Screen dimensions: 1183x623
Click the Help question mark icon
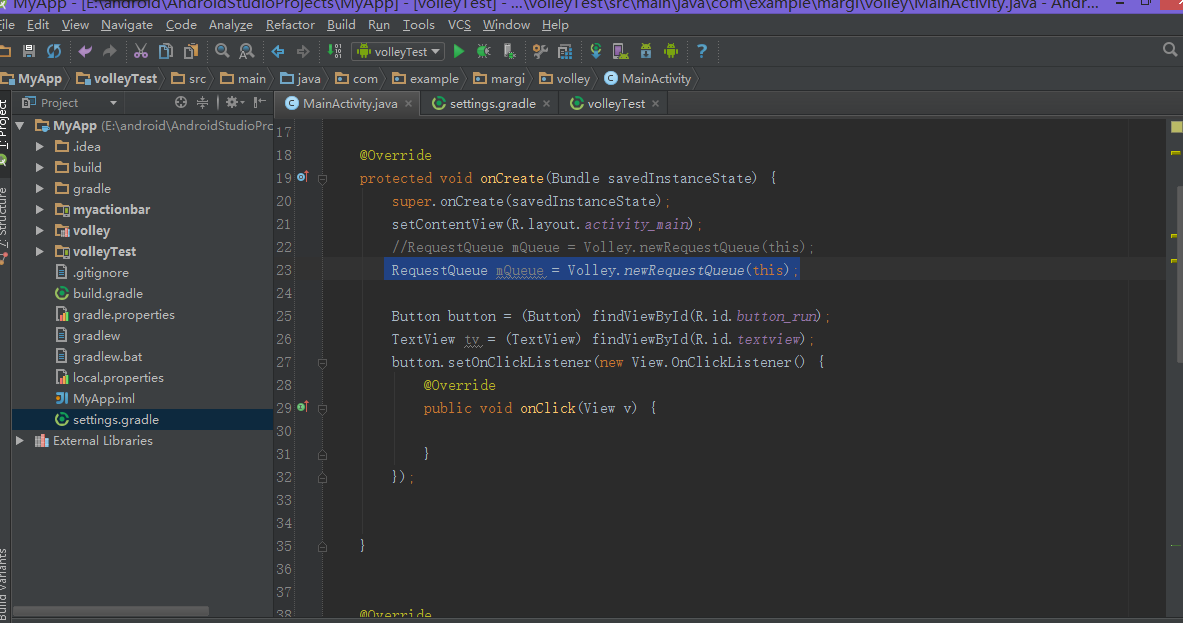pos(702,51)
